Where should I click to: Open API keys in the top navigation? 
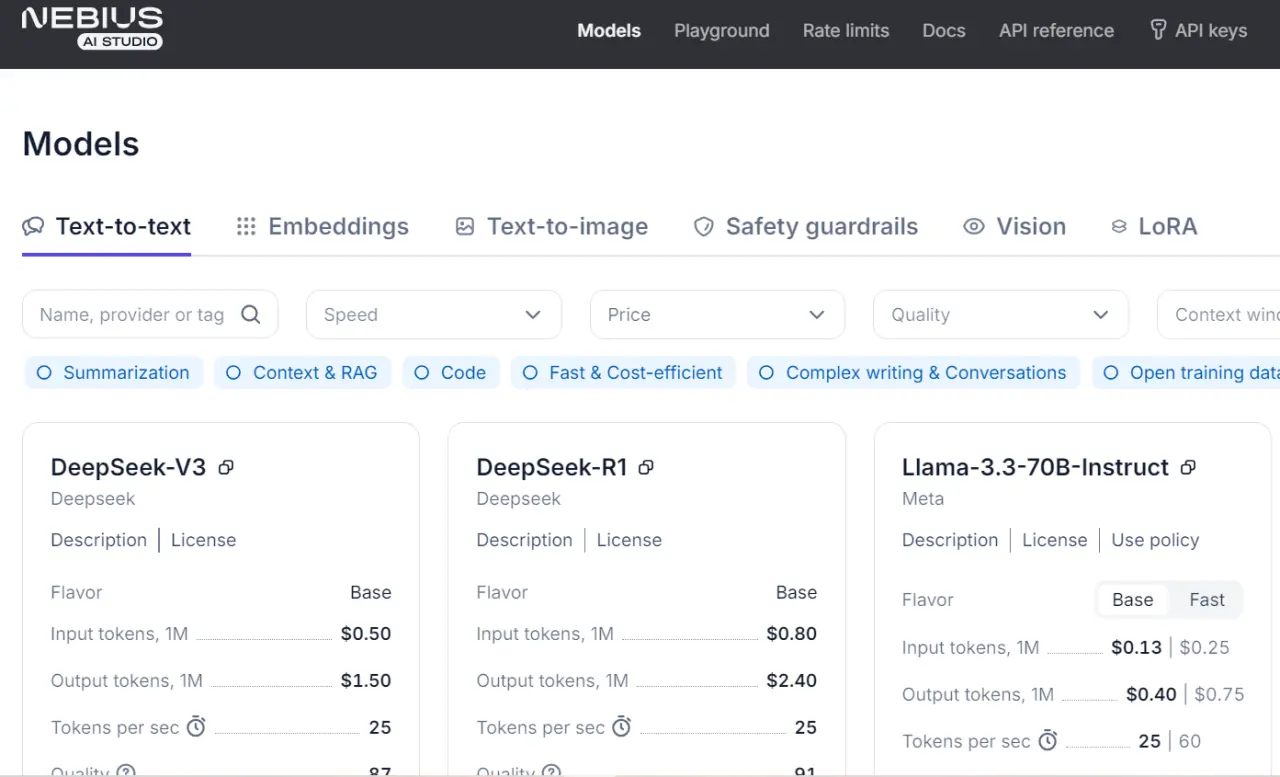coord(1198,31)
